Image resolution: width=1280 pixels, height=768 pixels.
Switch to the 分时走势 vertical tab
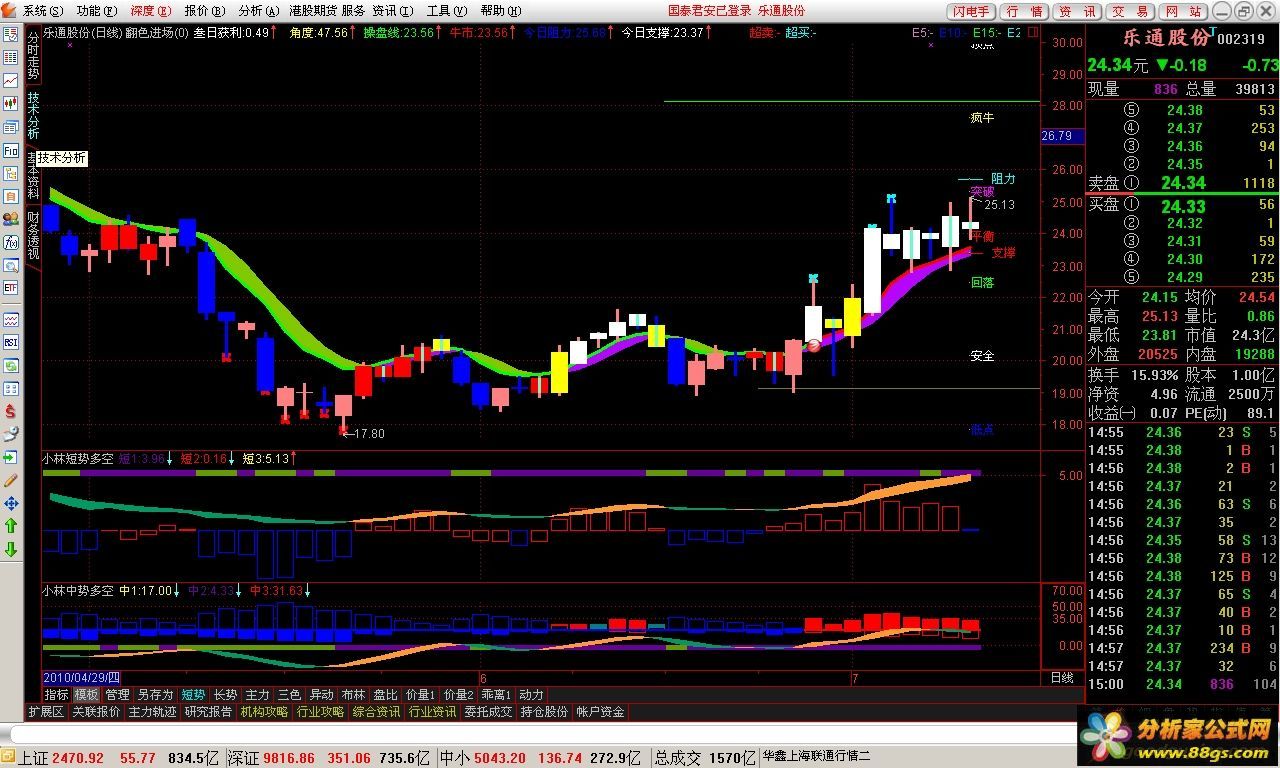tap(33, 54)
